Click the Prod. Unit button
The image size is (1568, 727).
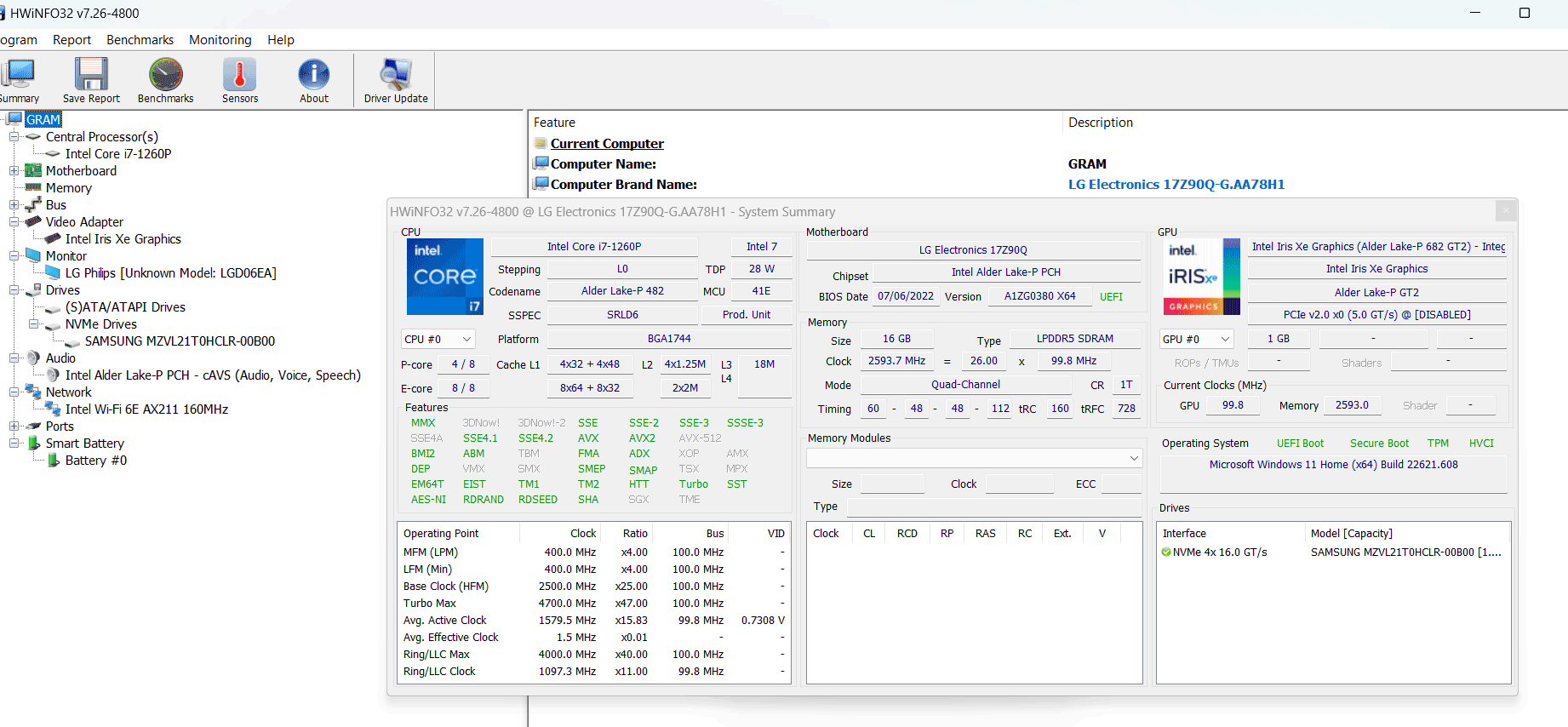pos(747,315)
